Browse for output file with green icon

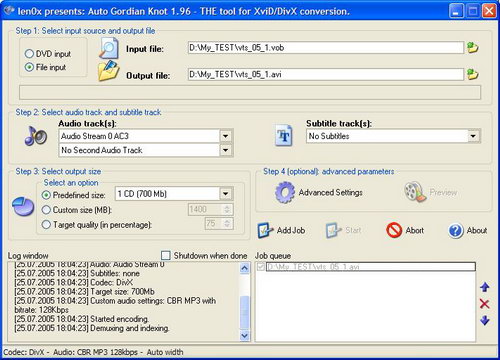[472, 74]
